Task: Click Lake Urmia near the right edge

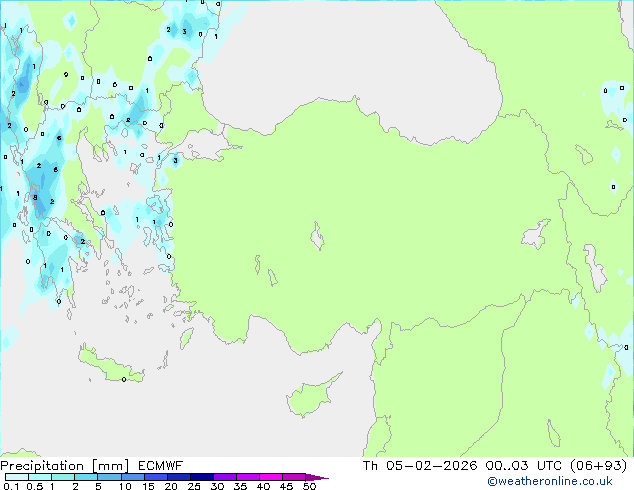Action: [x=597, y=268]
